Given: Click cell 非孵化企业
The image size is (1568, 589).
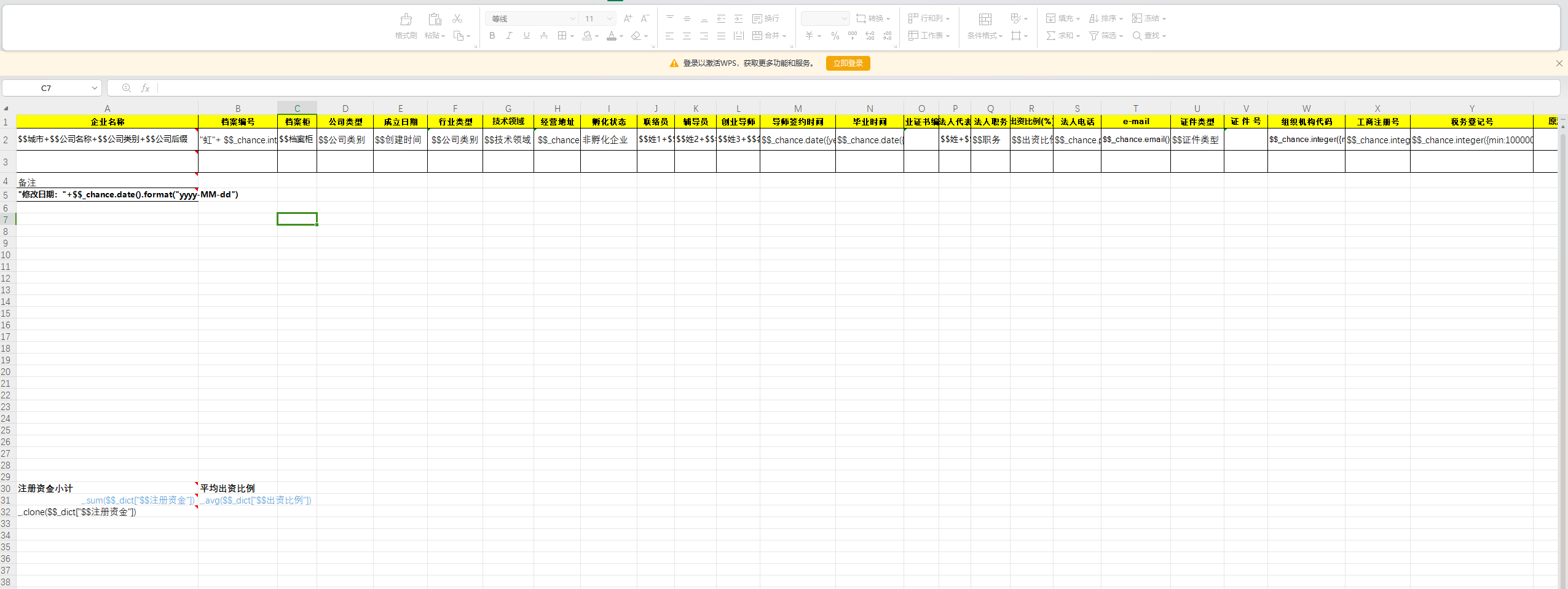Looking at the screenshot, I should [x=609, y=140].
